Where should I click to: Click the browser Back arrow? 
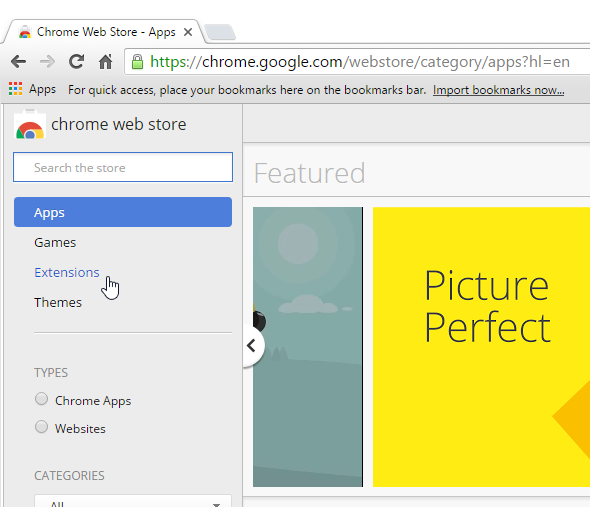pos(18,61)
